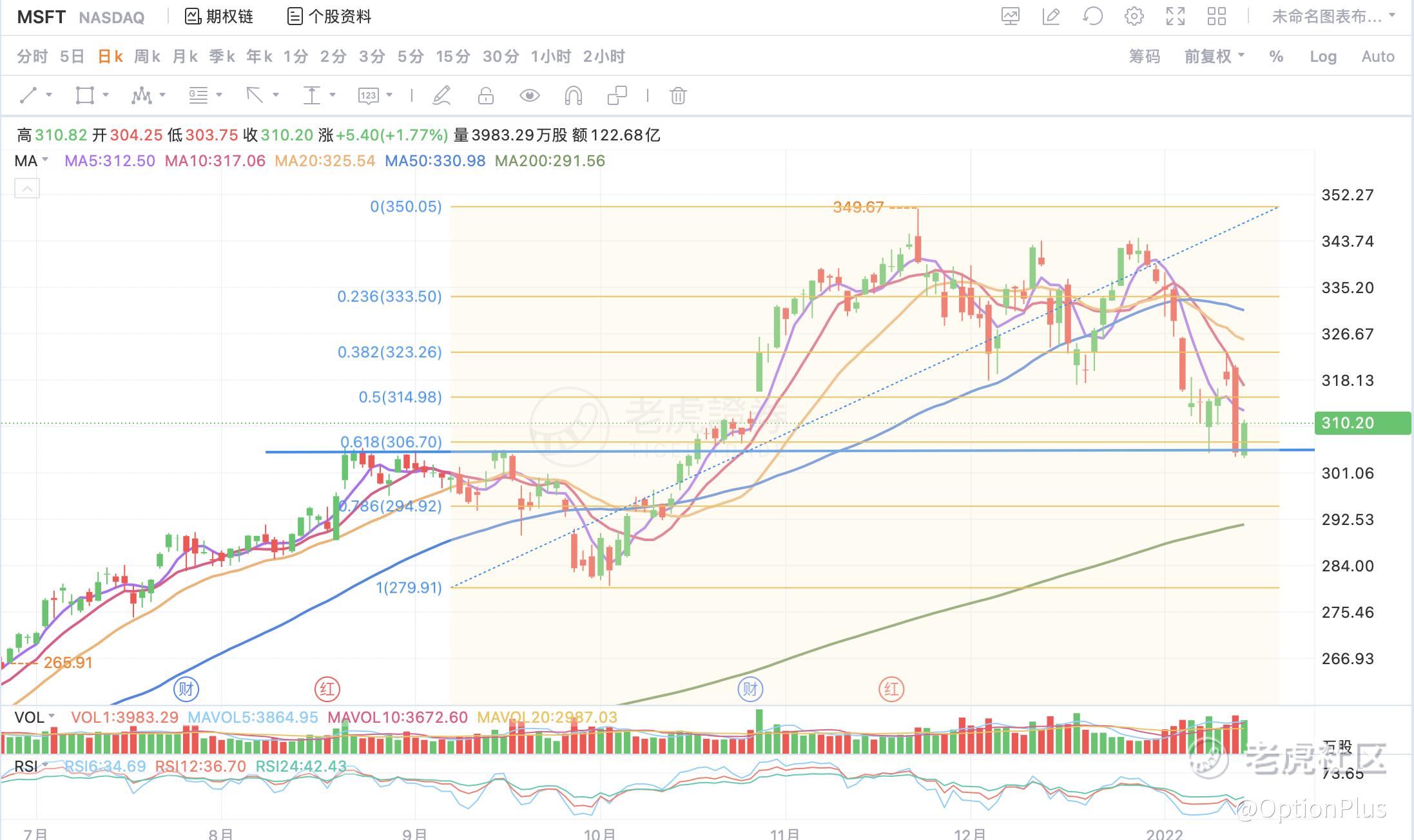This screenshot has height=840, width=1414.
Task: Select the price range measure tool
Action: pos(312,96)
